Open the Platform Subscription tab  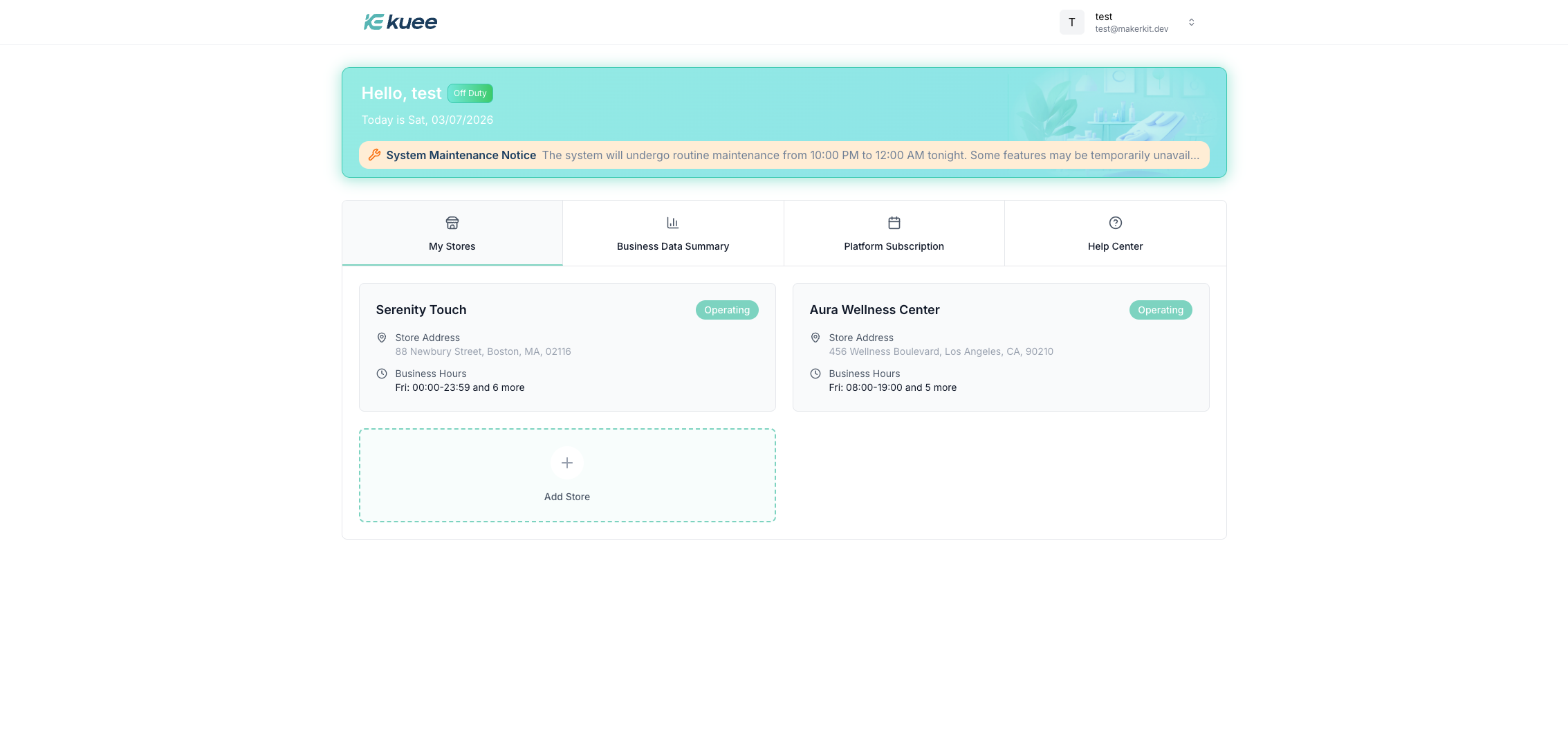click(x=894, y=234)
